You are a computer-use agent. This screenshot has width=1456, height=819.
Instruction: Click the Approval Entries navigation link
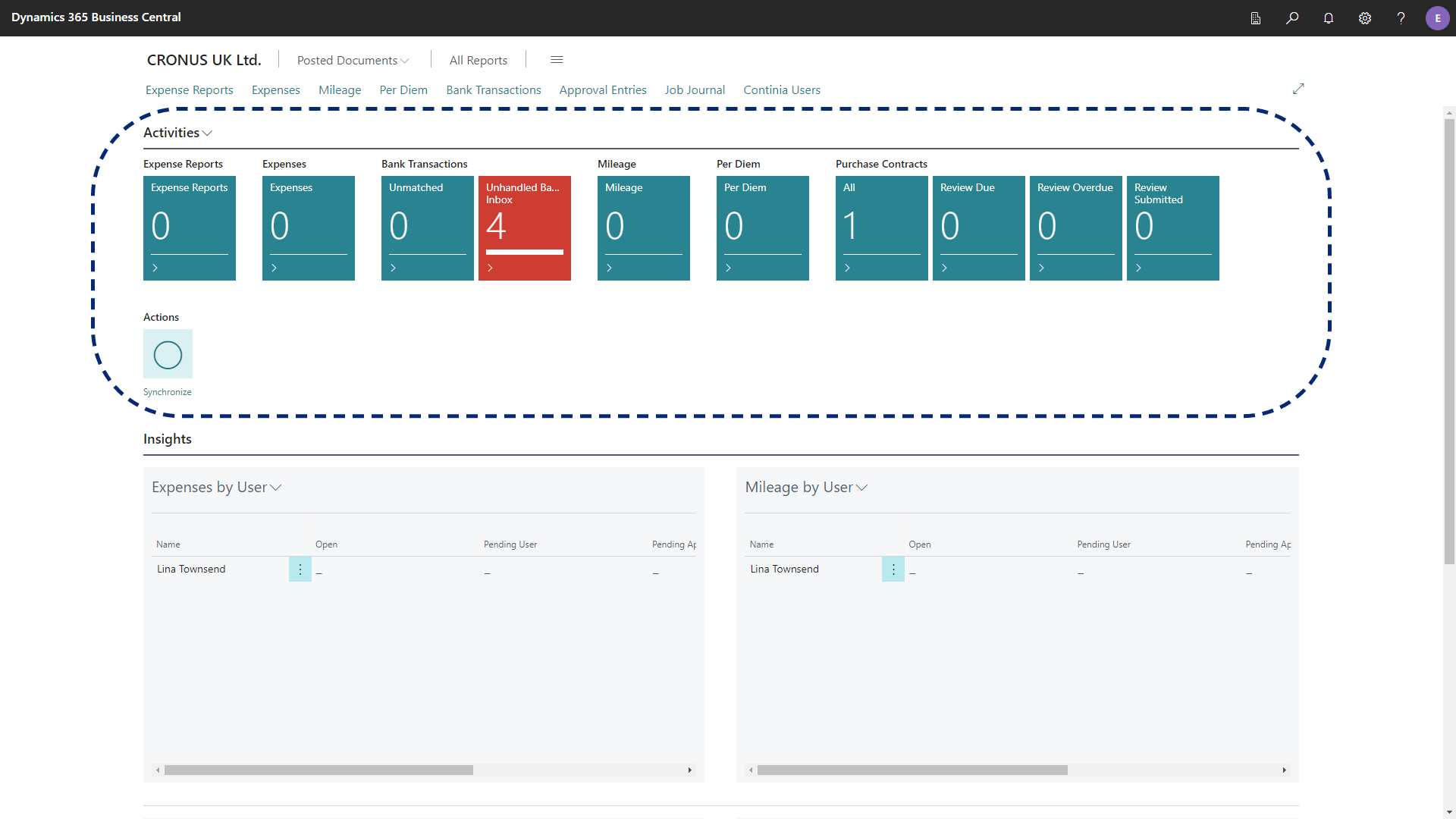[603, 90]
